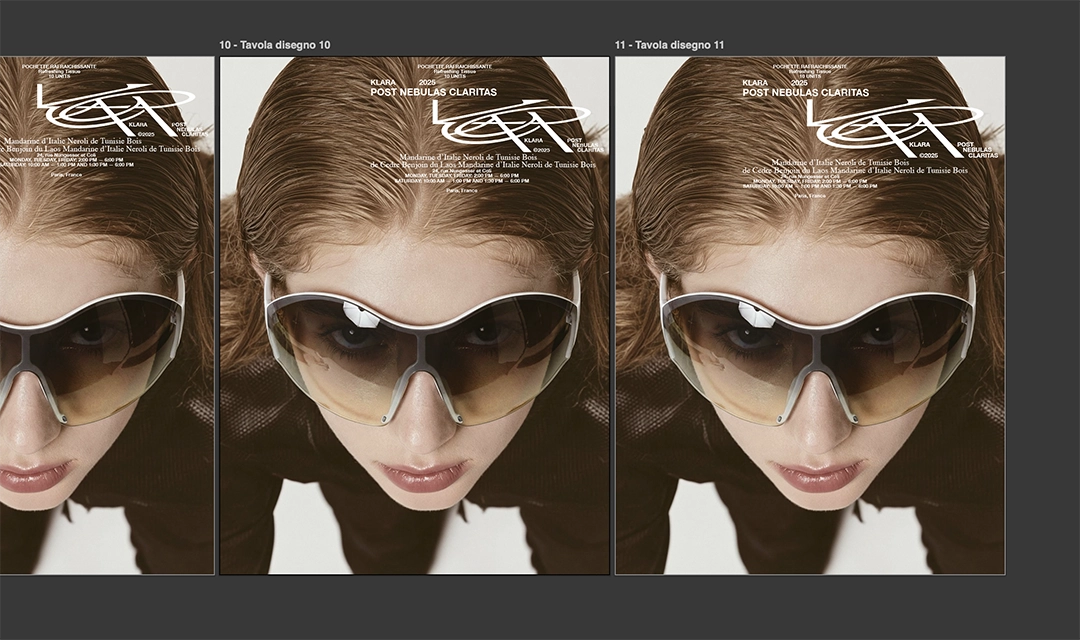Click the 'Paris, France' text on artboard 10
This screenshot has height=640, width=1080.
point(461,191)
